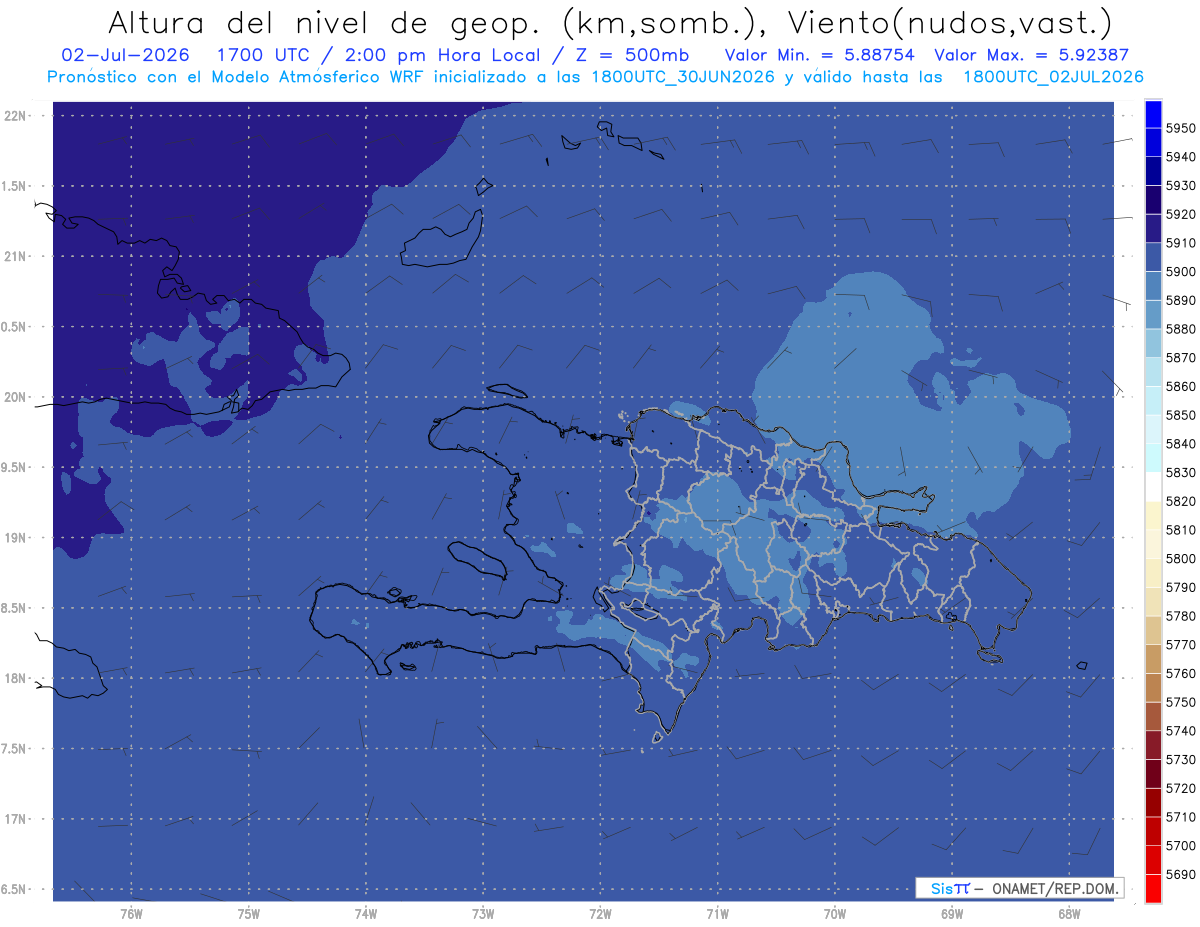Image resolution: width=1200 pixels, height=927 pixels.
Task: Click the latitude label "19N"
Action: [16, 537]
